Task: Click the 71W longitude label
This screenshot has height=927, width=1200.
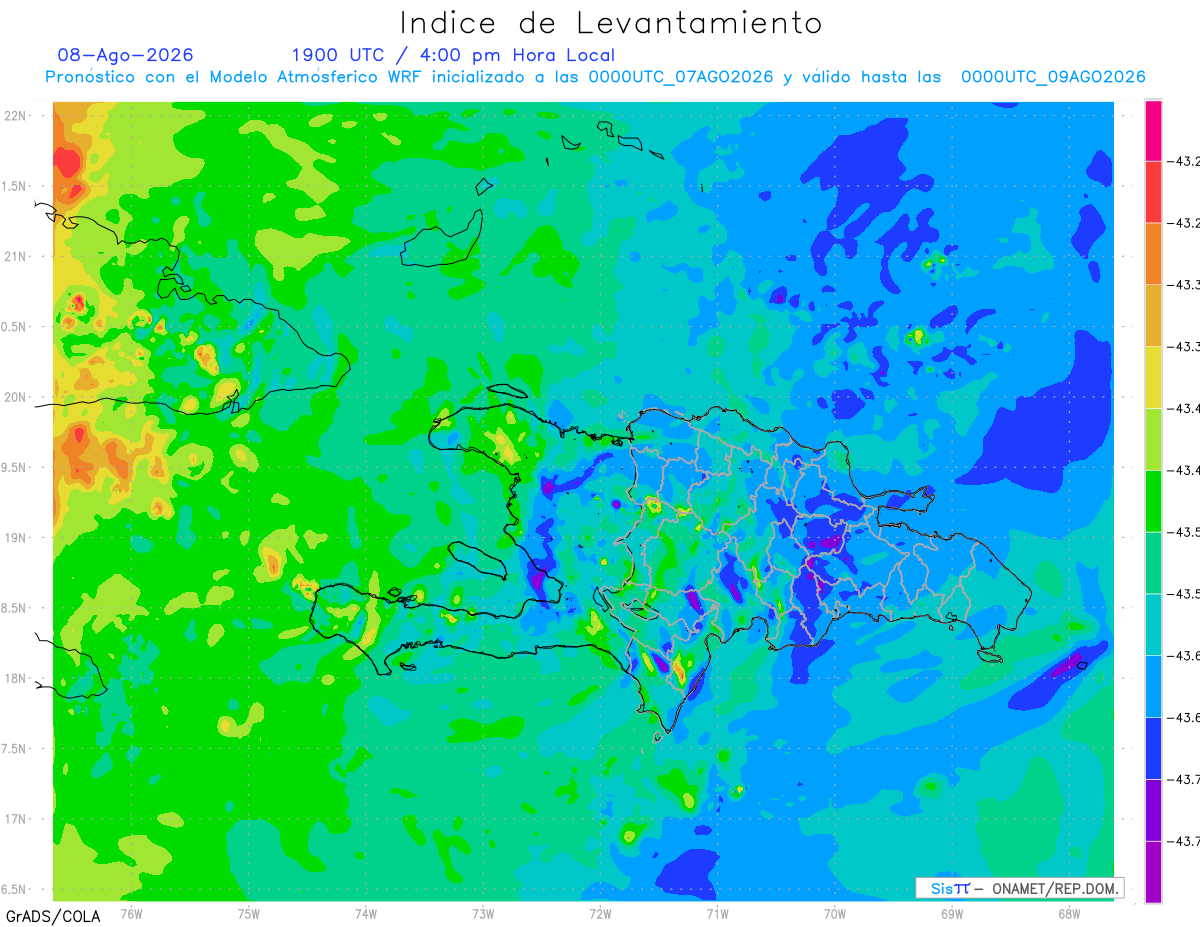Action: [717, 913]
